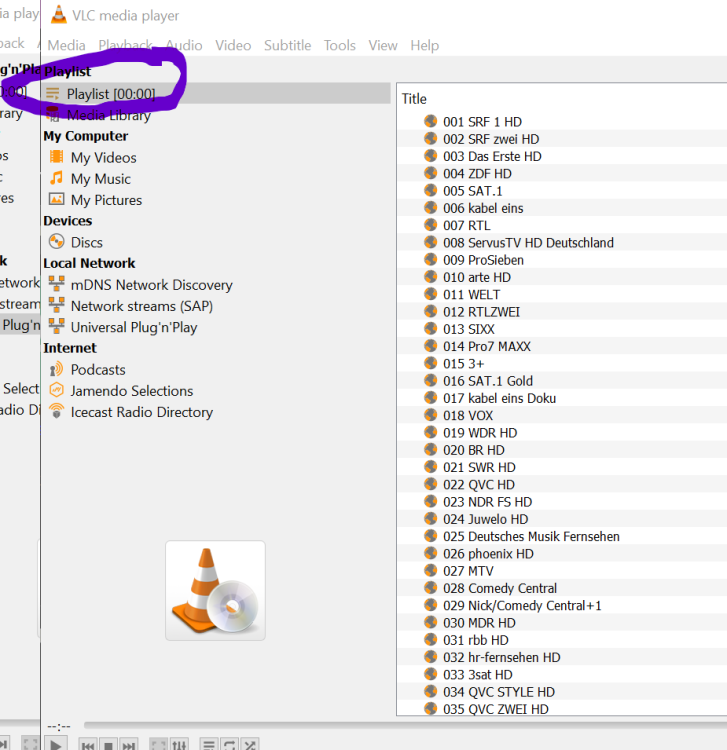Click globe icon next to 018 VOX
This screenshot has width=727, height=750.
[x=430, y=415]
